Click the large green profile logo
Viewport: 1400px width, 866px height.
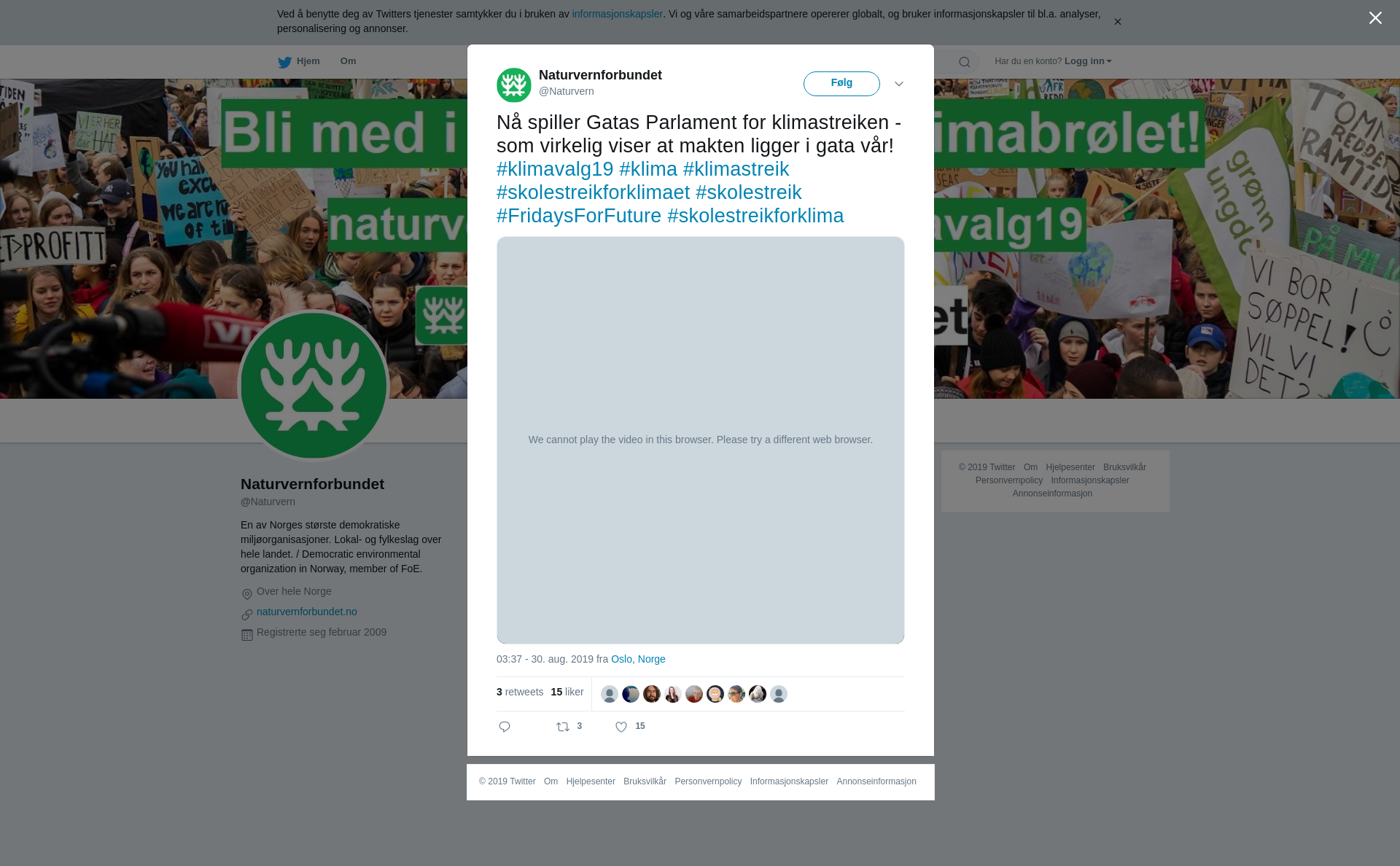point(314,386)
